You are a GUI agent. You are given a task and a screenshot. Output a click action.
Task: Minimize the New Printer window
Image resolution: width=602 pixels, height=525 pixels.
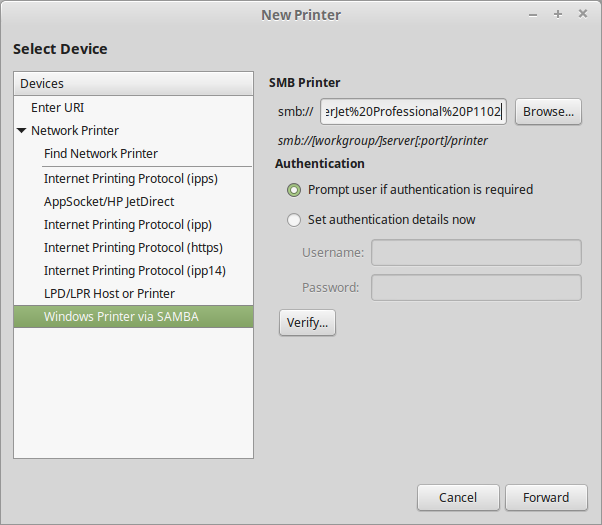click(x=531, y=14)
